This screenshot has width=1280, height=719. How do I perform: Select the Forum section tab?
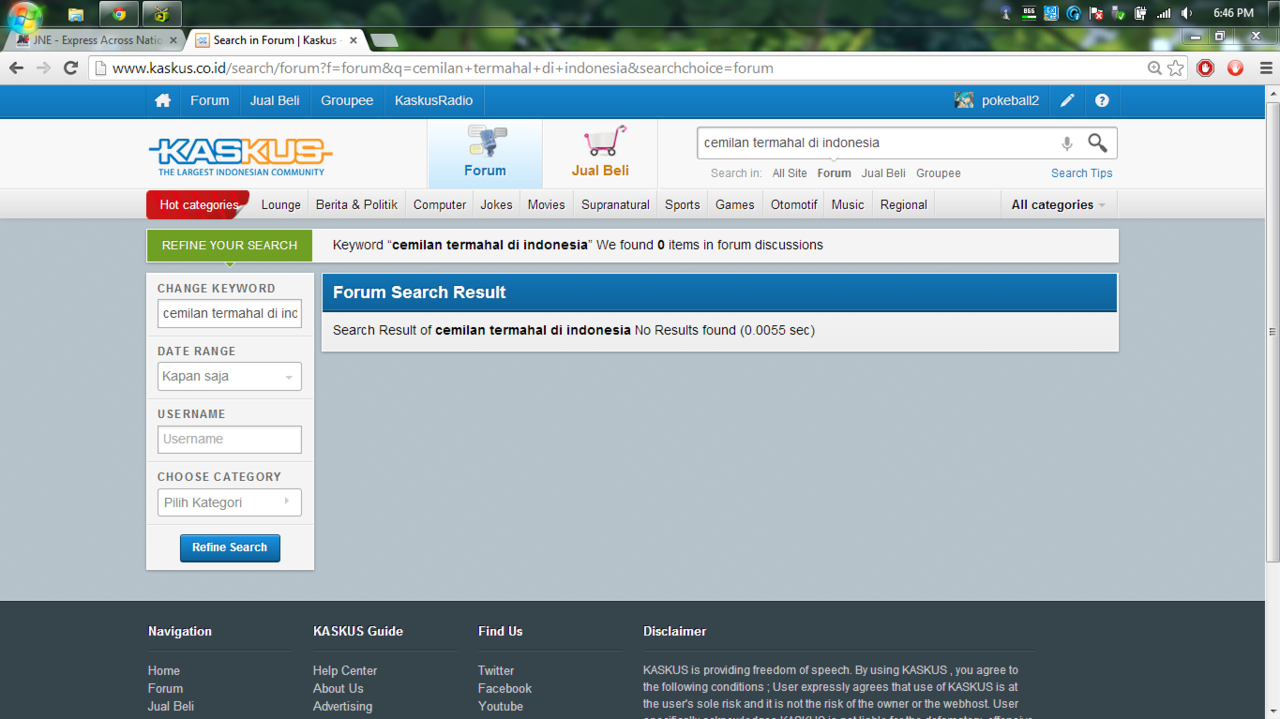pos(485,154)
